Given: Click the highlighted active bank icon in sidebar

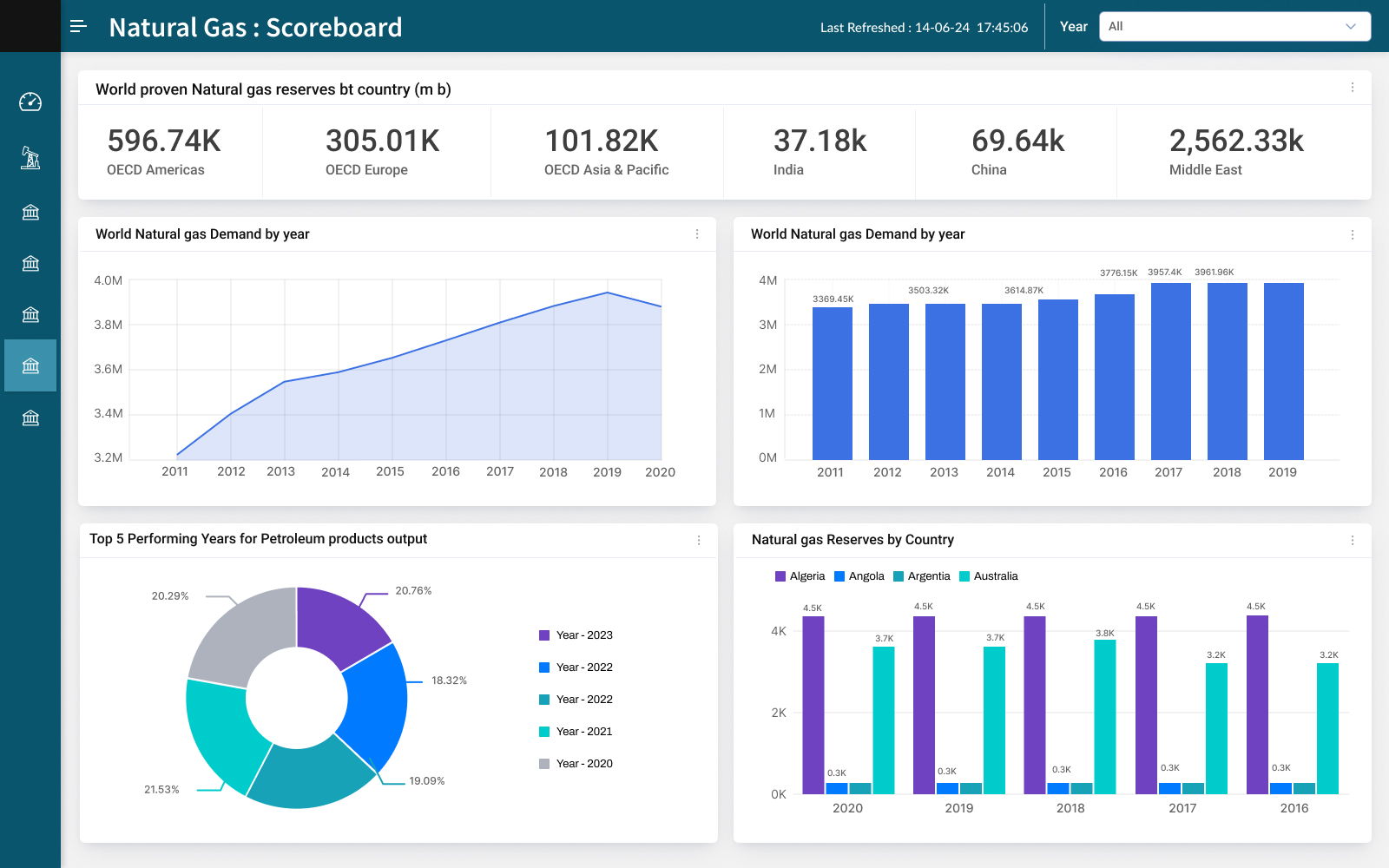Looking at the screenshot, I should 30,365.
